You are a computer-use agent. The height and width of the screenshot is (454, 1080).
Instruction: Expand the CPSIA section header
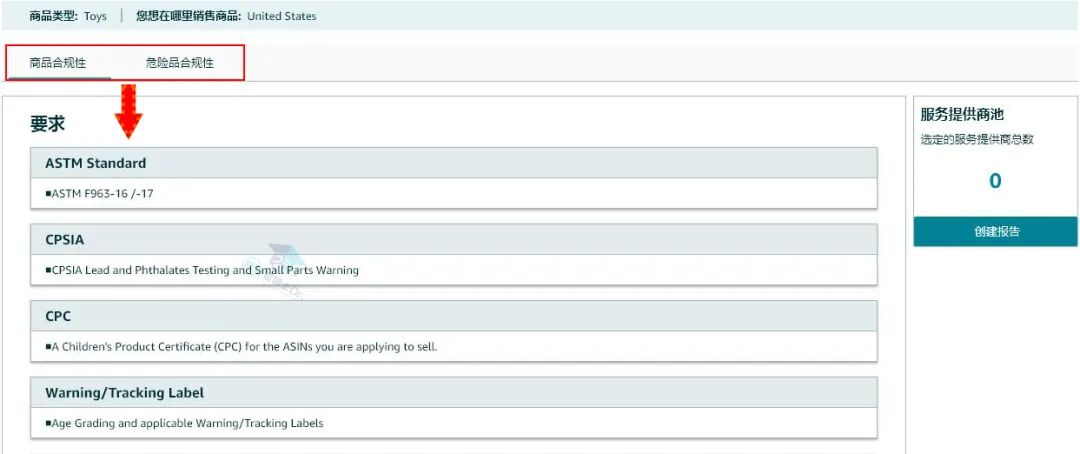tap(454, 240)
